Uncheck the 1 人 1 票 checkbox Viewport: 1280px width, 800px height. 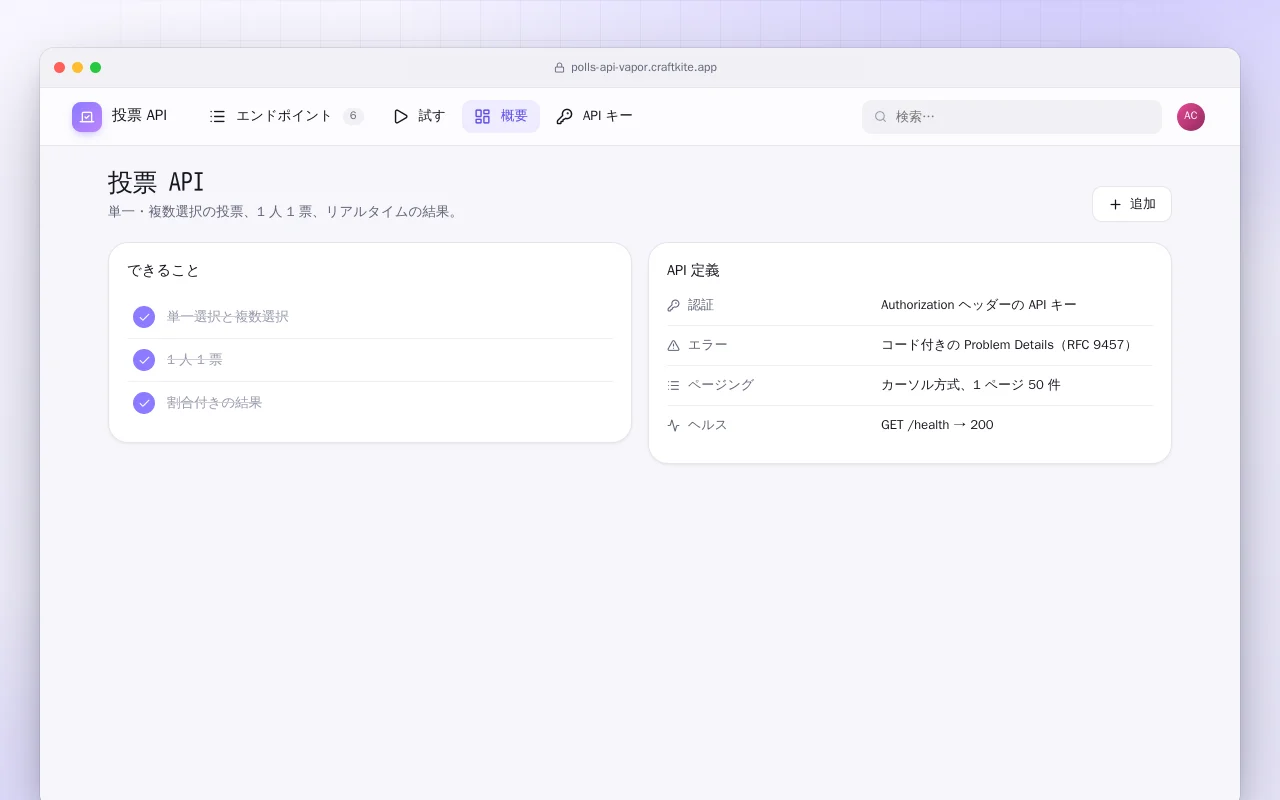(144, 360)
